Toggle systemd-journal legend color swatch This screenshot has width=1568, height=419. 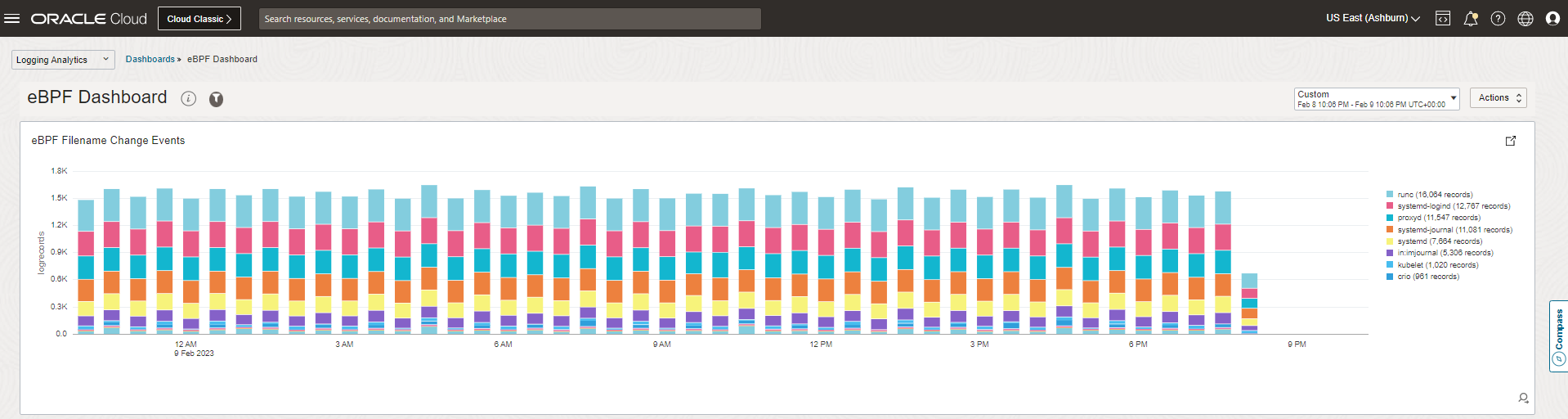coord(1390,230)
